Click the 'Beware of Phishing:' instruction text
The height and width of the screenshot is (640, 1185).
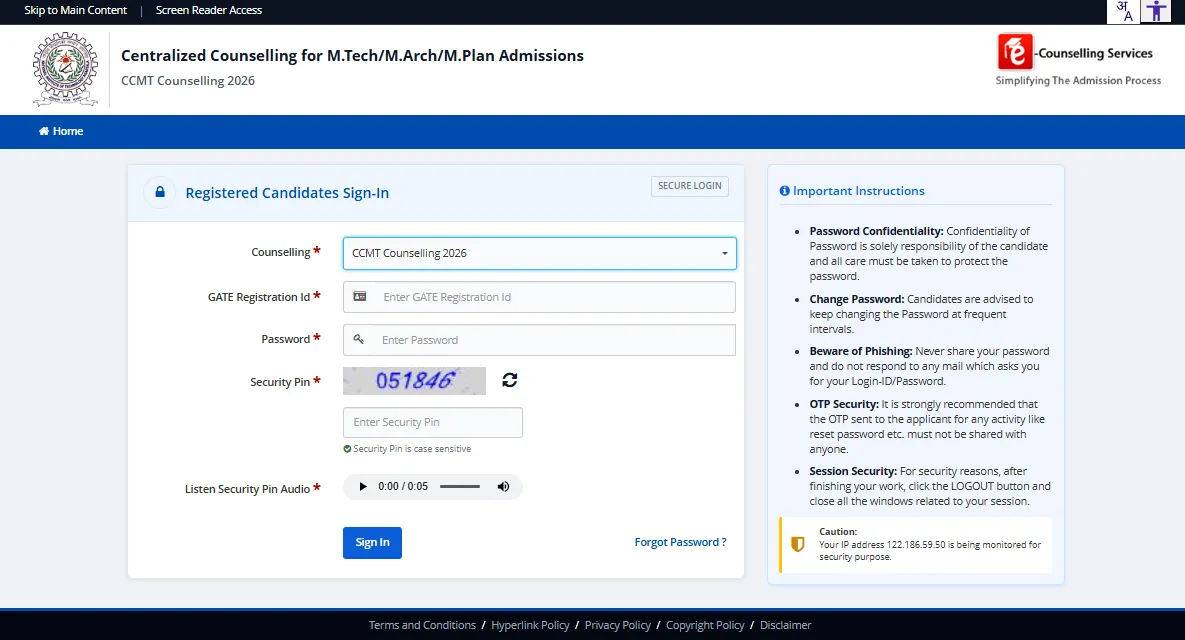tap(861, 351)
